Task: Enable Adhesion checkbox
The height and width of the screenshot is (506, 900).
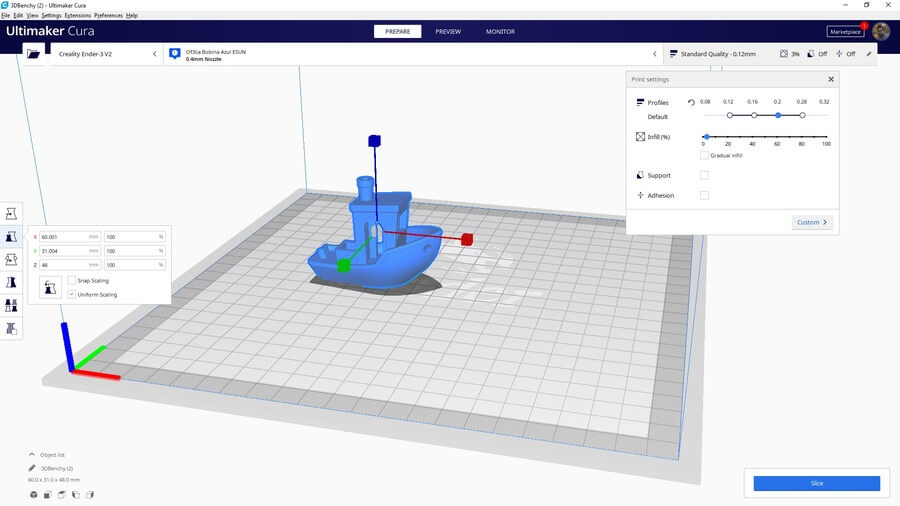Action: pyautogui.click(x=704, y=196)
